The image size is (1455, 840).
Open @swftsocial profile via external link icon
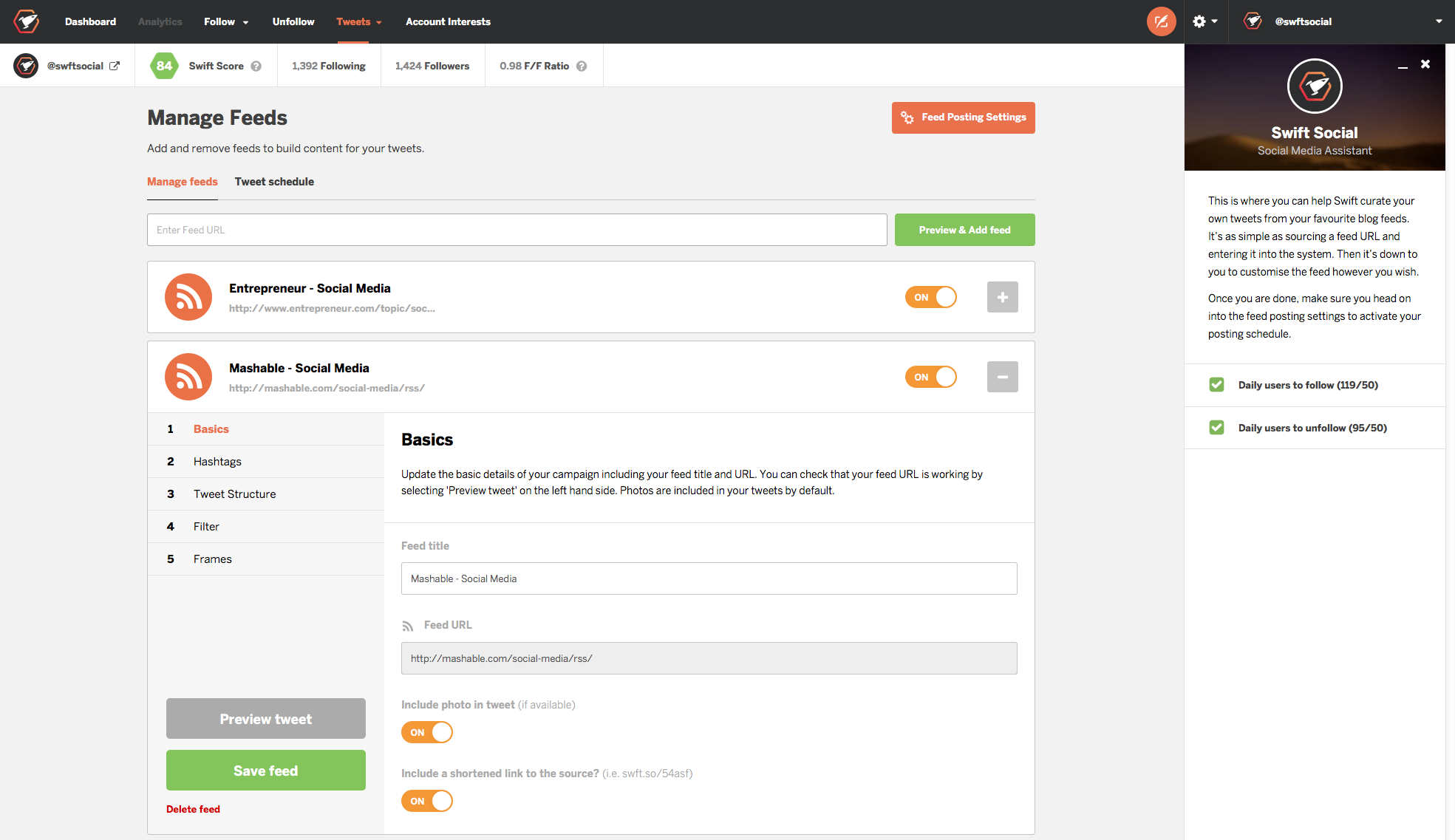(x=116, y=65)
